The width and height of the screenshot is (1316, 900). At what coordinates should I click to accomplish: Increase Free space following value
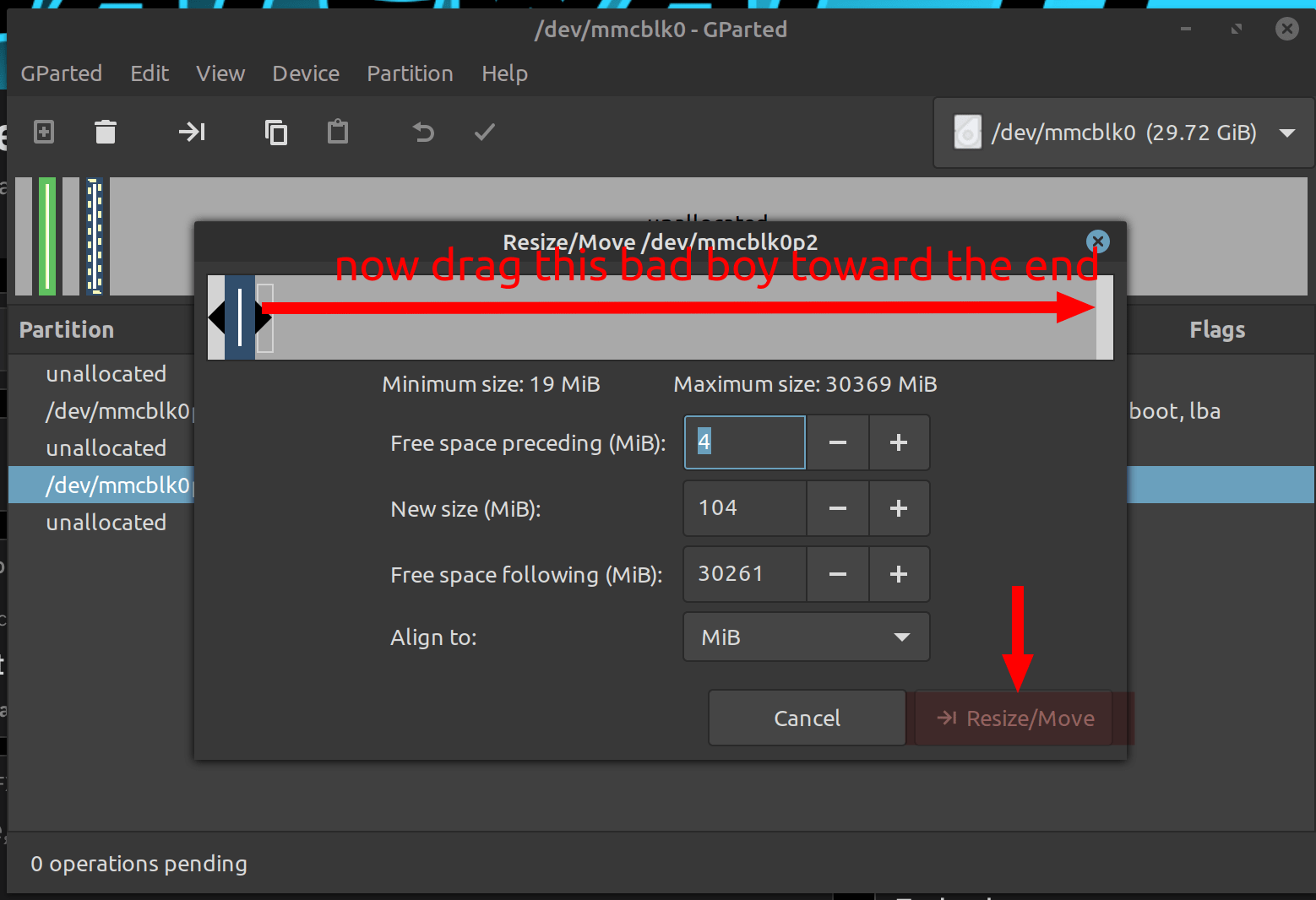coord(899,574)
